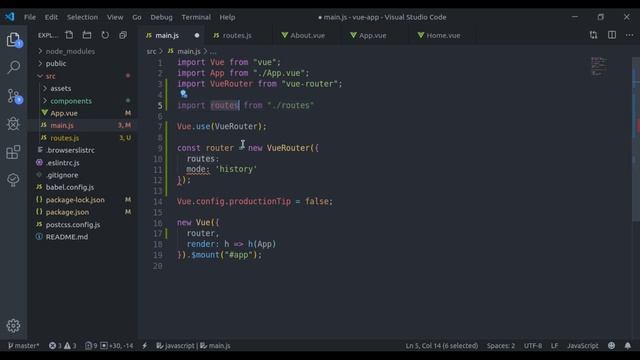Screen dimensions: 640x360
Task: Refresh the Explorer file tree
Action: [105, 35]
